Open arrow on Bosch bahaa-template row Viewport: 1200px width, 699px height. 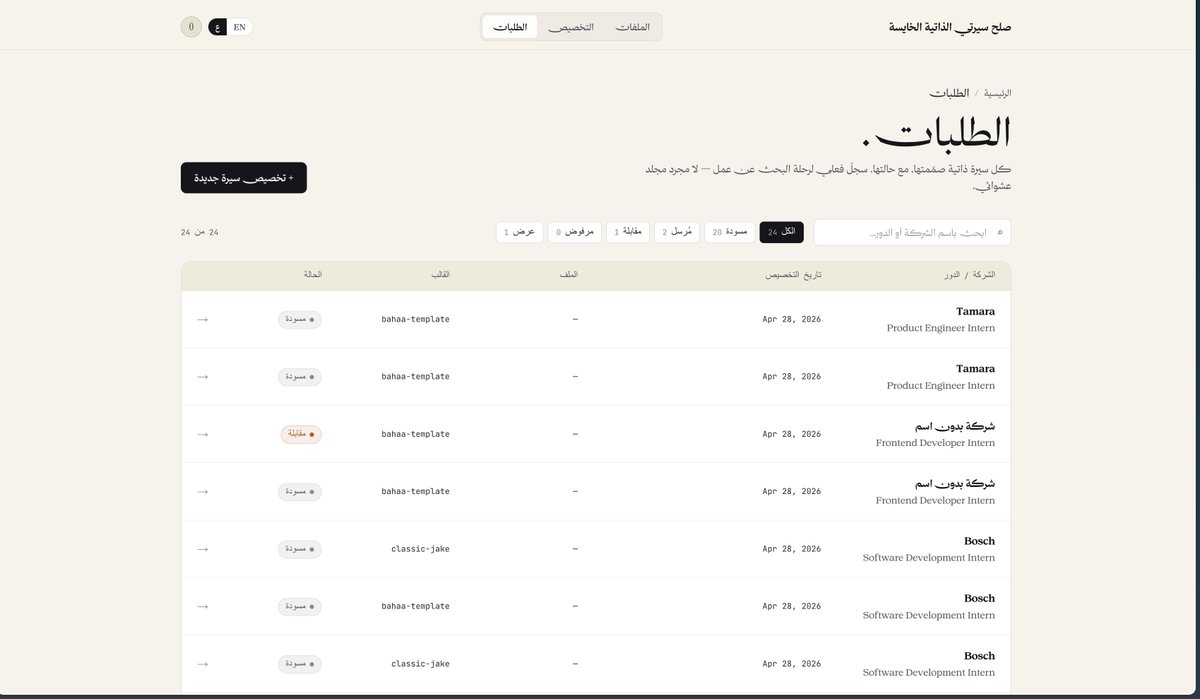pyautogui.click(x=203, y=606)
